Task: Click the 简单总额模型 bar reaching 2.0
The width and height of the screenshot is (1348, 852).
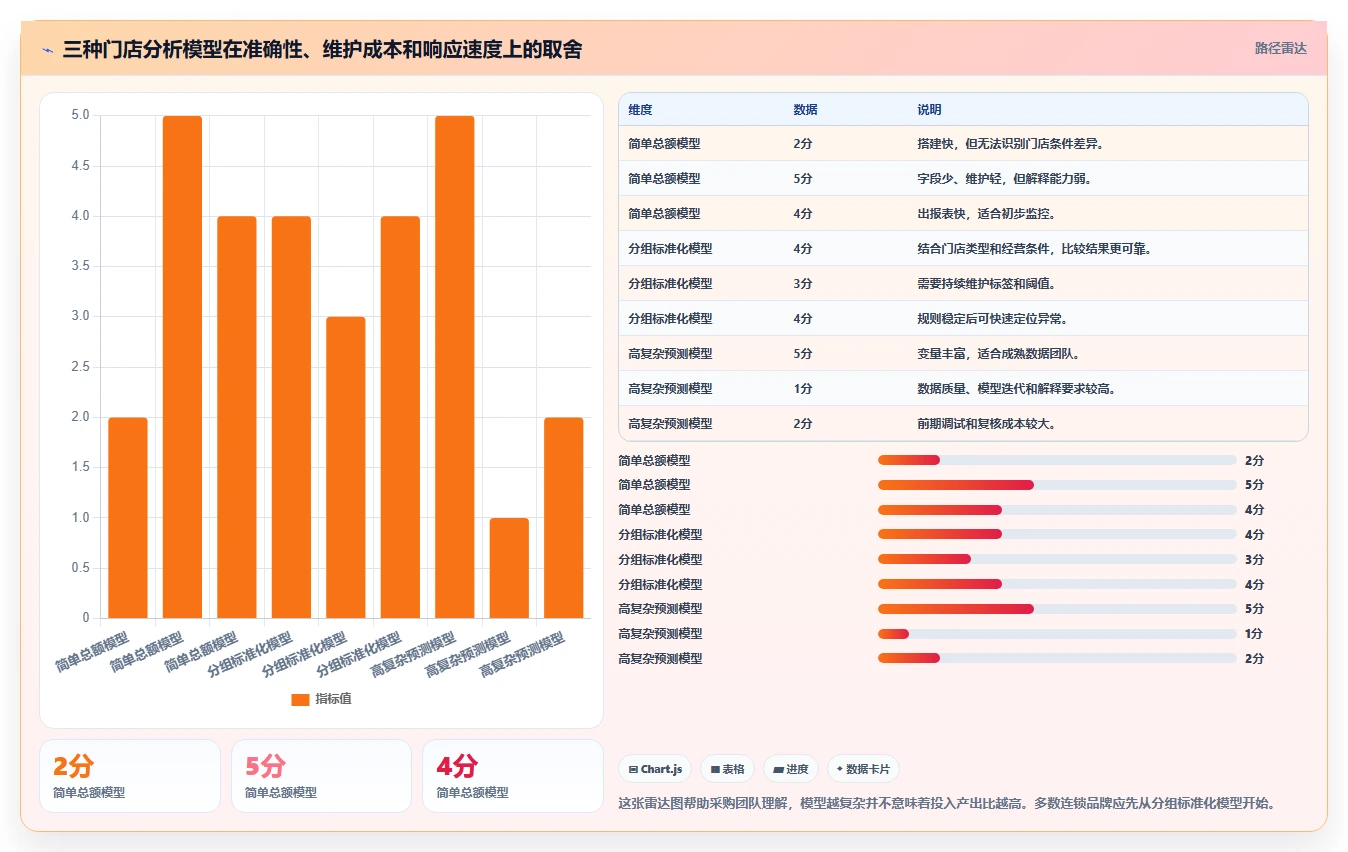Action: (128, 518)
